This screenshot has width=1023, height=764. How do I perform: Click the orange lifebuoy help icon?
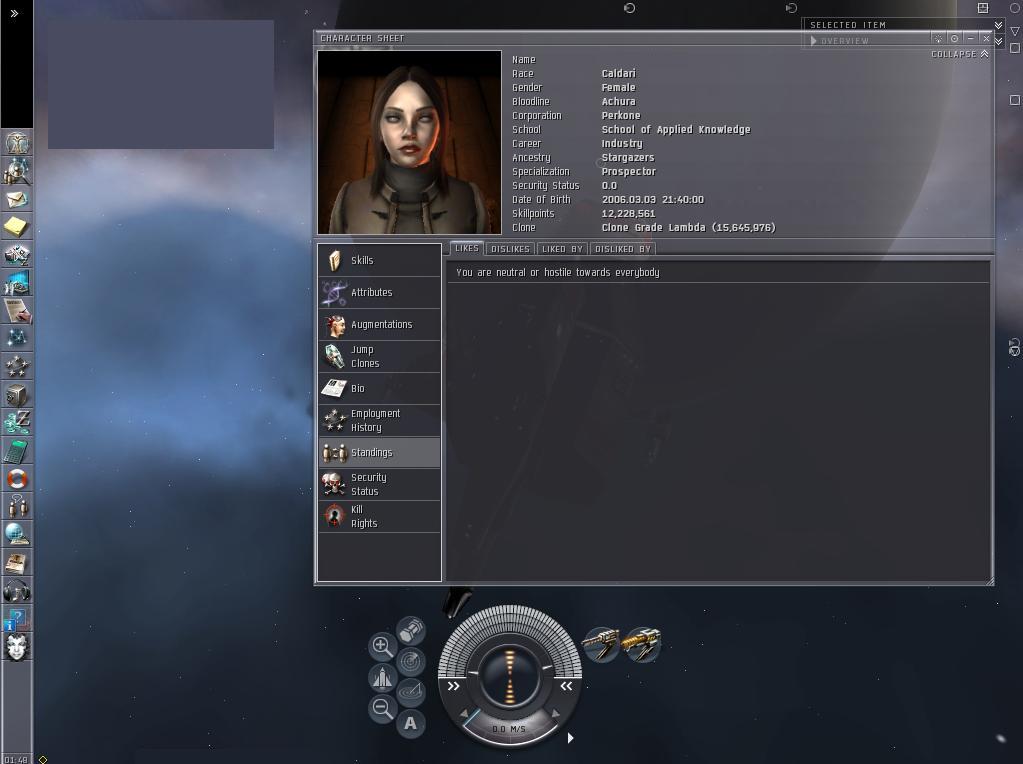17,479
